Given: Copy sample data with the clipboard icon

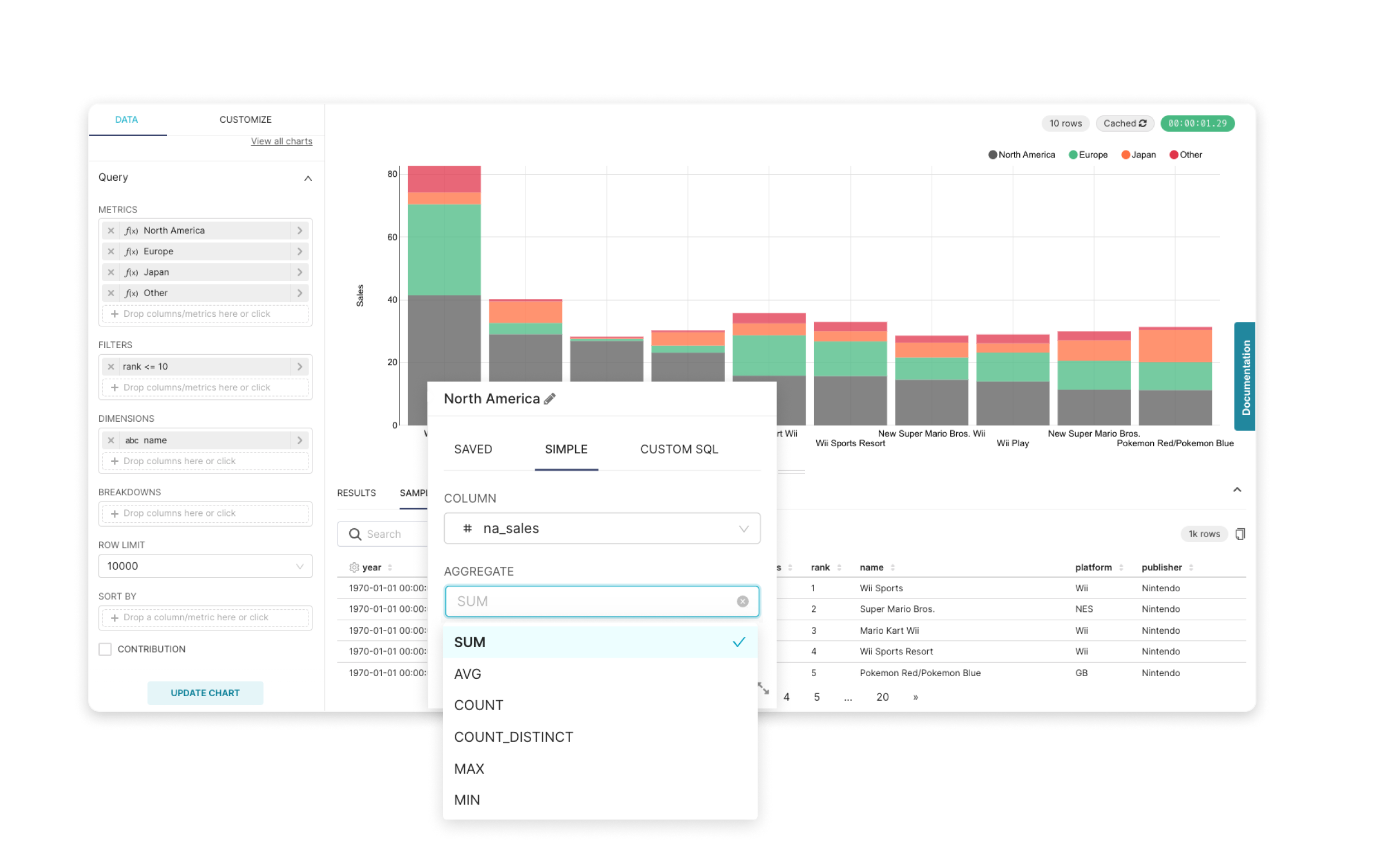Looking at the screenshot, I should [1240, 534].
